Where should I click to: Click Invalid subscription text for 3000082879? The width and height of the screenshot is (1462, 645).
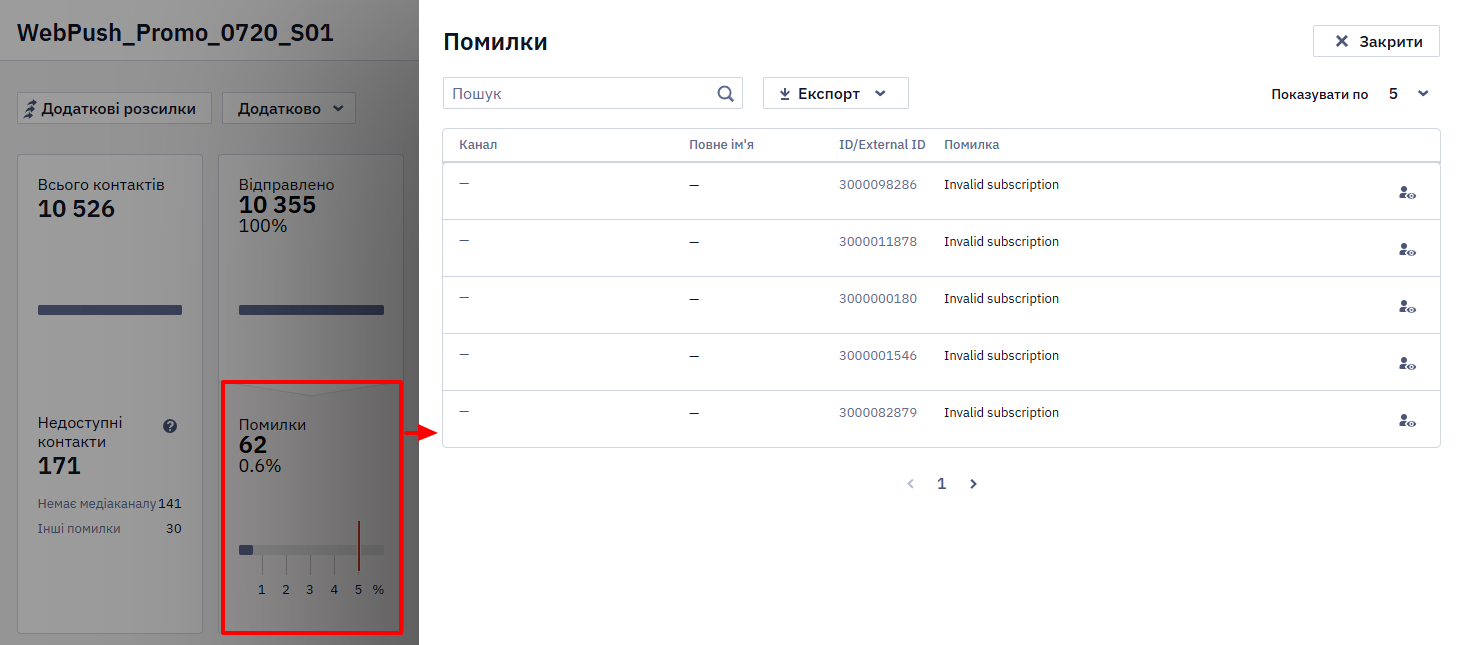(x=1001, y=413)
